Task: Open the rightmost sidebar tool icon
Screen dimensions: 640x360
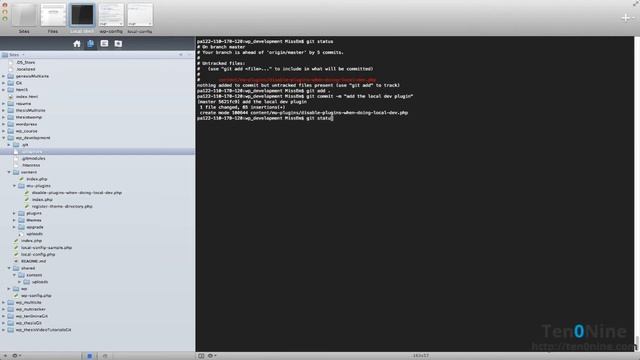Action: click(x=118, y=44)
